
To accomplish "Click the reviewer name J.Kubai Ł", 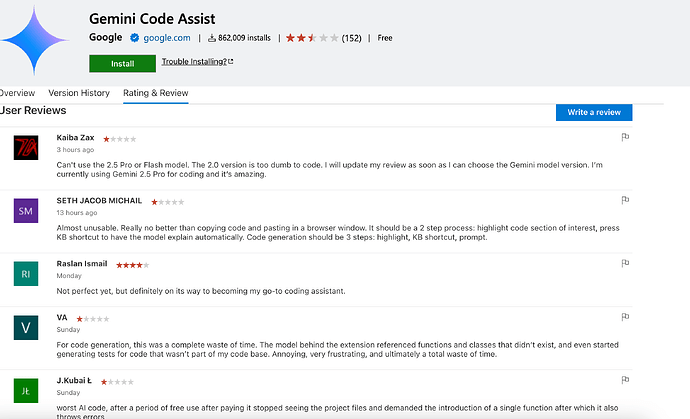I will point(74,380).
